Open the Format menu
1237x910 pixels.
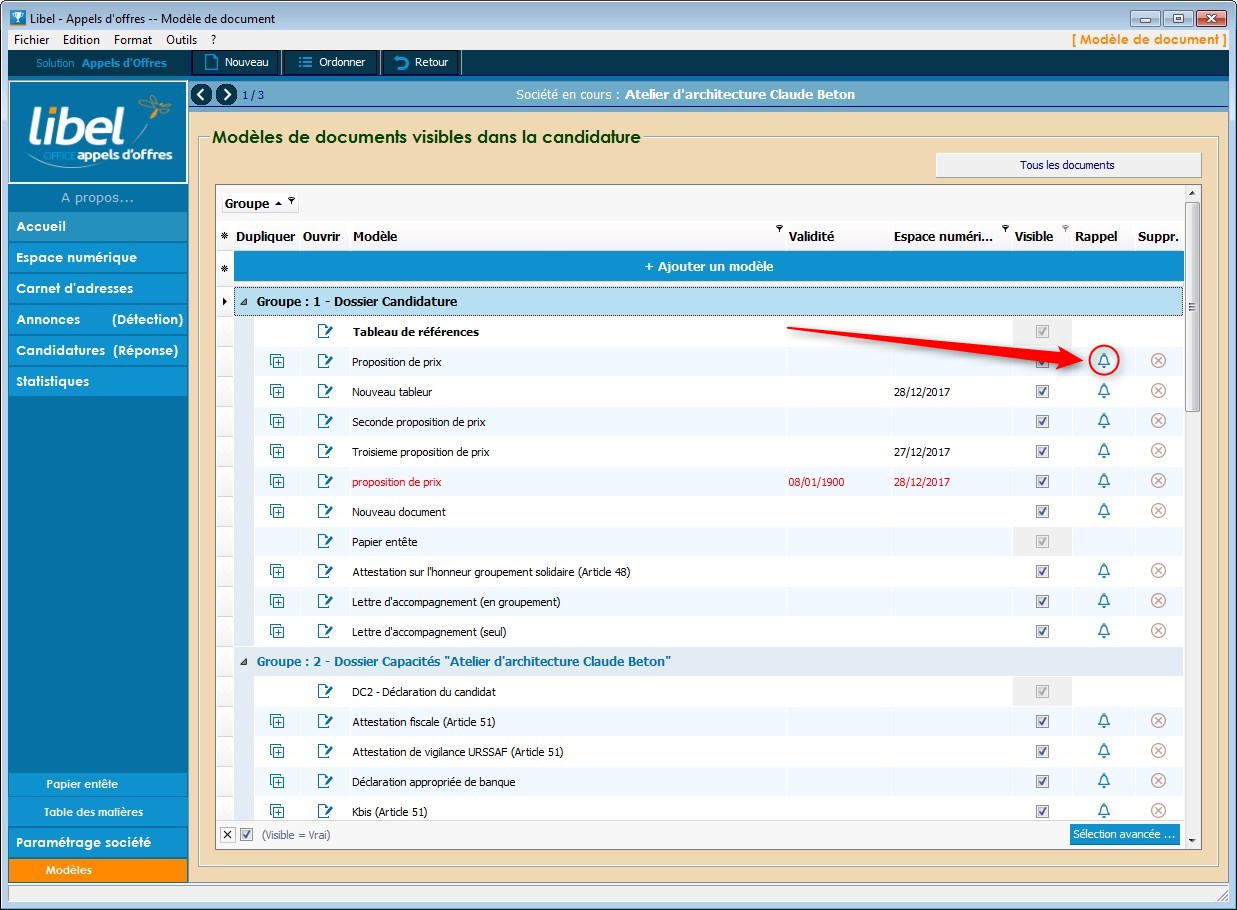pyautogui.click(x=133, y=40)
